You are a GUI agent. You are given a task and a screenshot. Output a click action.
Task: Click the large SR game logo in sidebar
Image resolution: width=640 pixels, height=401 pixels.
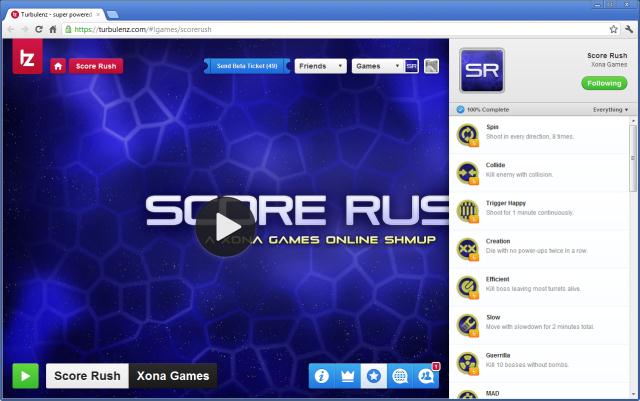tap(482, 70)
